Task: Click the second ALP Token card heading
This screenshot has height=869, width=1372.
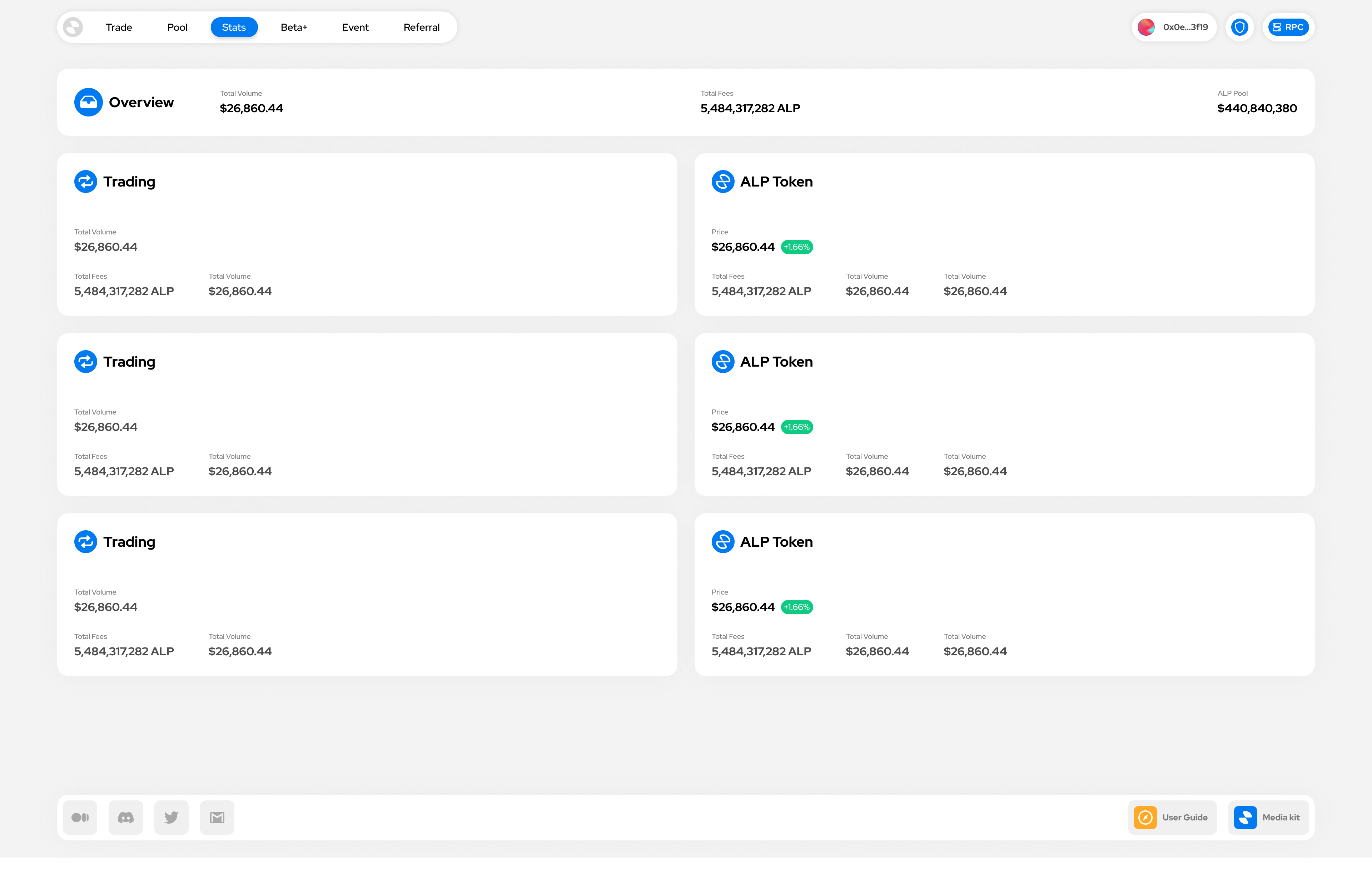Action: (x=776, y=362)
